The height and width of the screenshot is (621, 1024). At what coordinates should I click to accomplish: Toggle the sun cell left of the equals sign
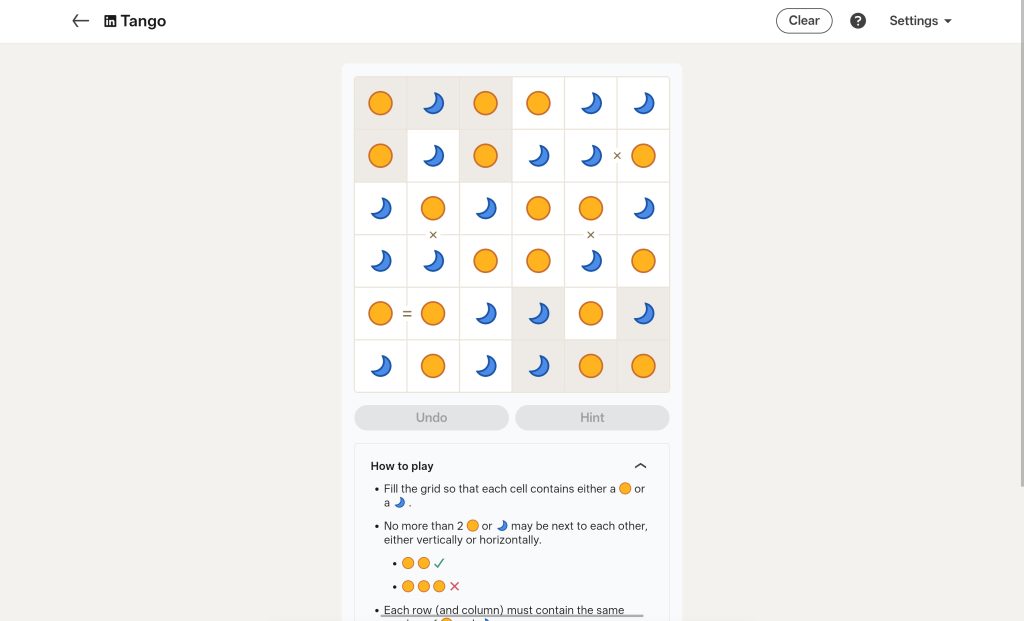click(380, 313)
